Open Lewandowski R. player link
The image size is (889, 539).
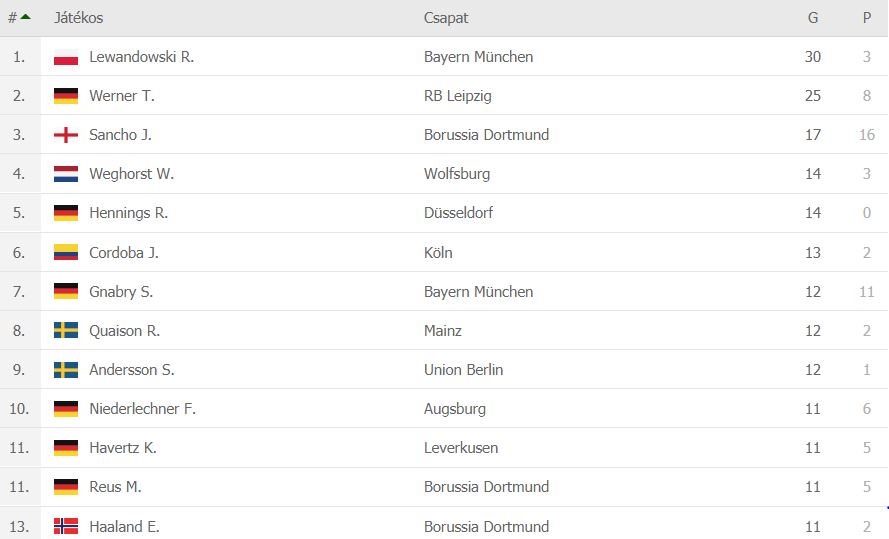point(141,57)
